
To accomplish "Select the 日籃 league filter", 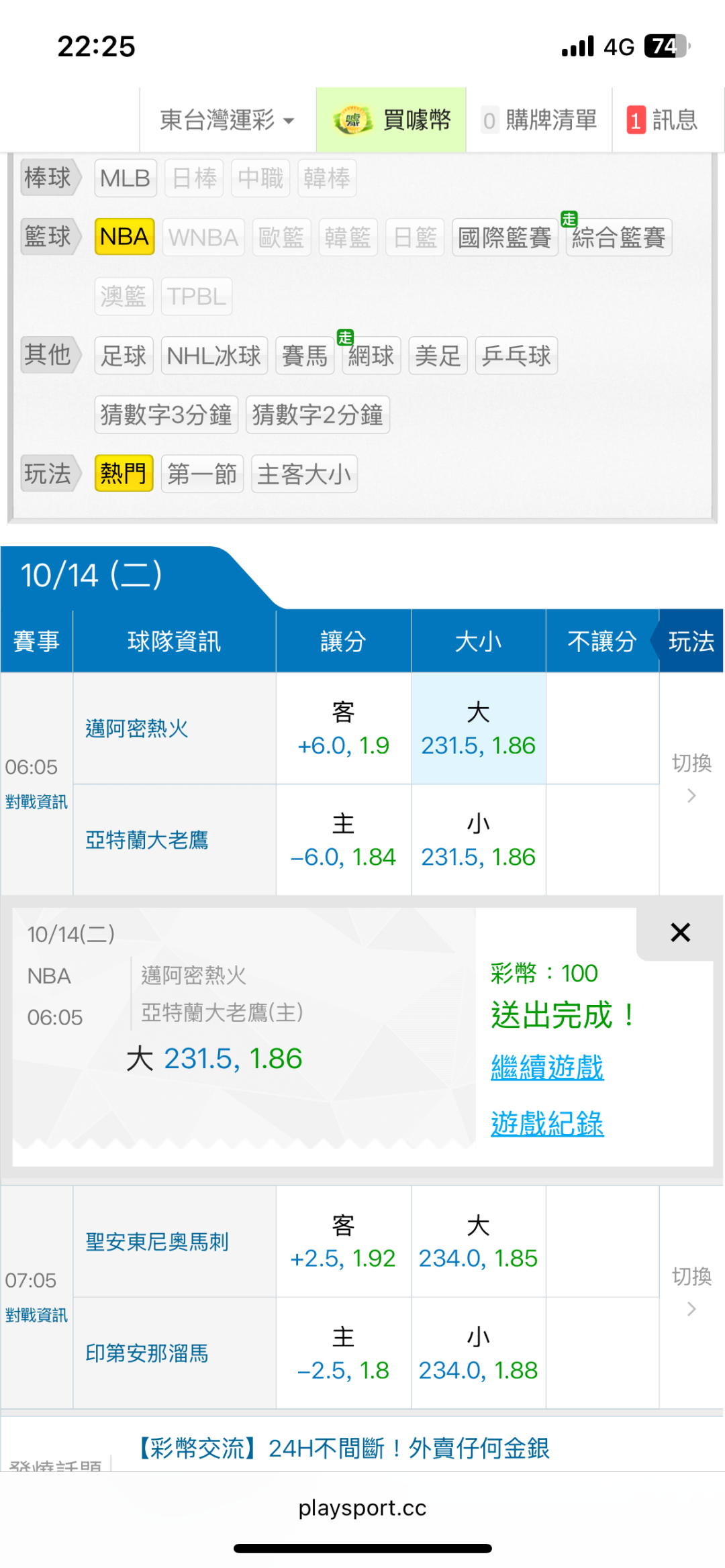I will 415,237.
